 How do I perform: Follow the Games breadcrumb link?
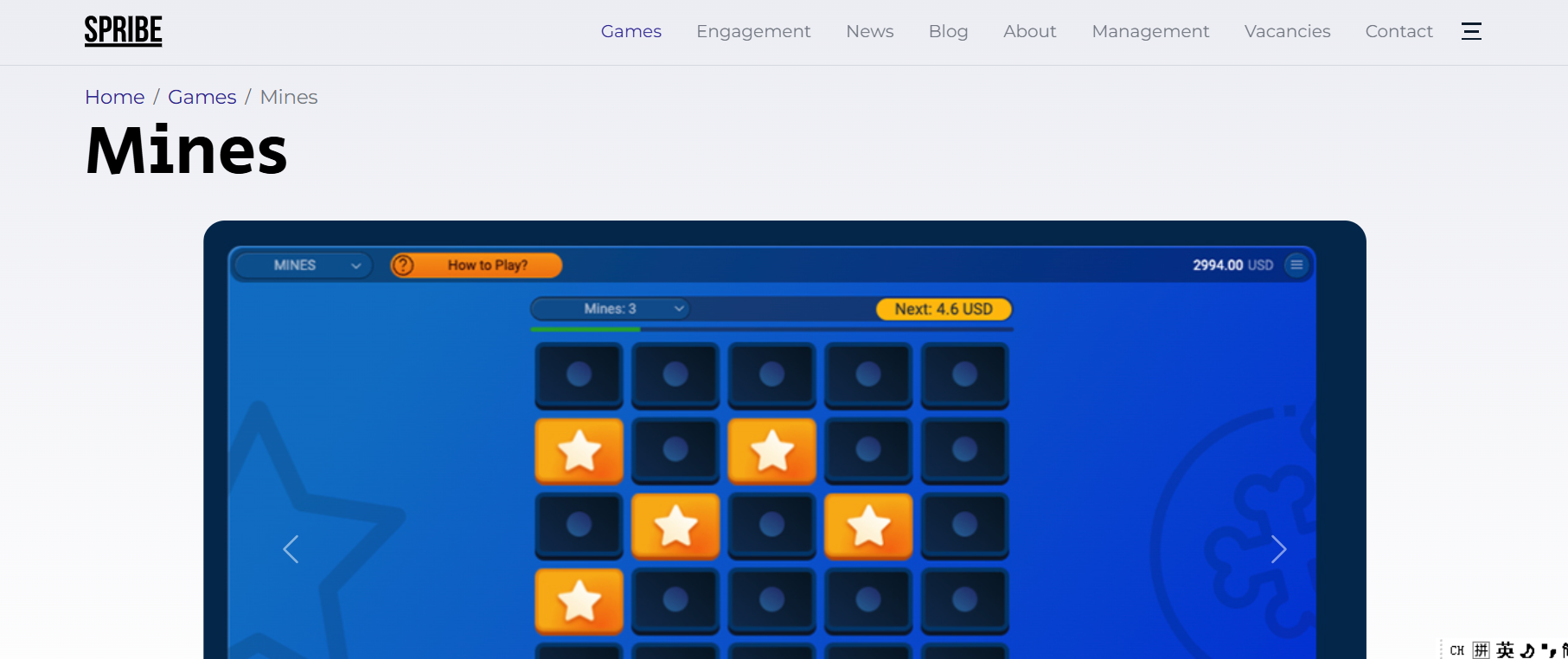pos(202,97)
